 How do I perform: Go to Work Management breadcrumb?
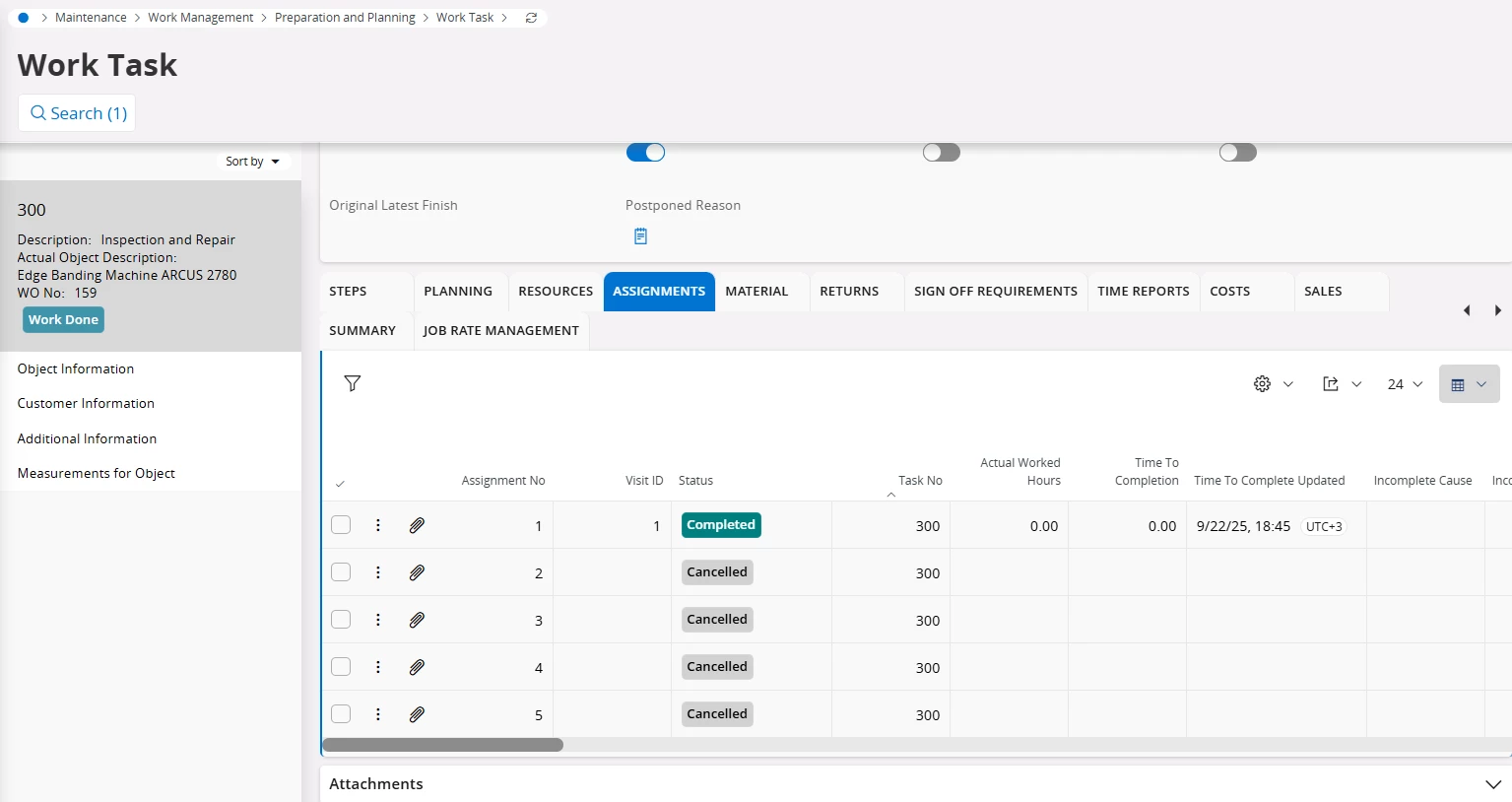pos(201,18)
